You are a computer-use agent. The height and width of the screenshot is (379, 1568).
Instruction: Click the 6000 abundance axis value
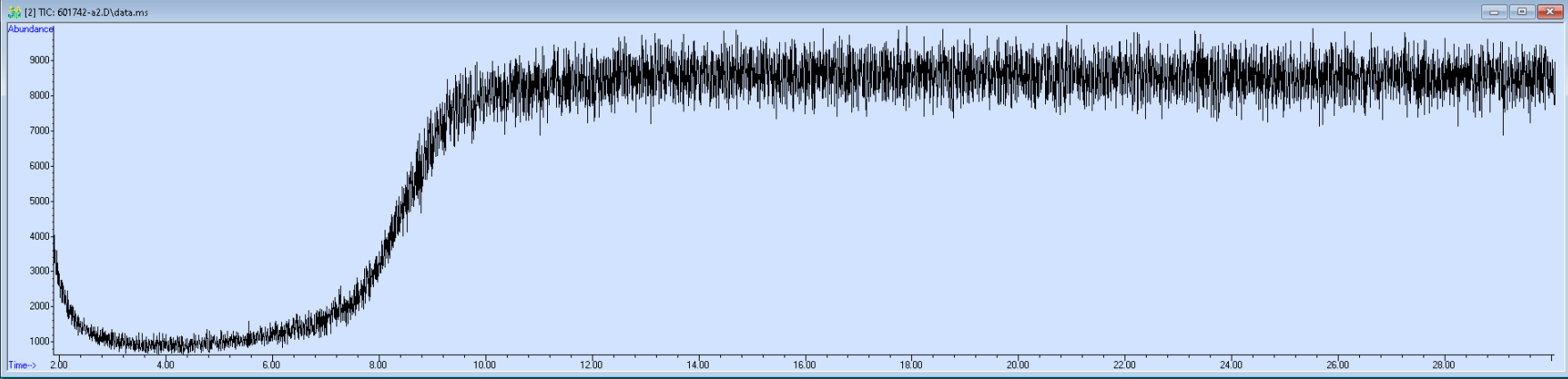[39, 166]
